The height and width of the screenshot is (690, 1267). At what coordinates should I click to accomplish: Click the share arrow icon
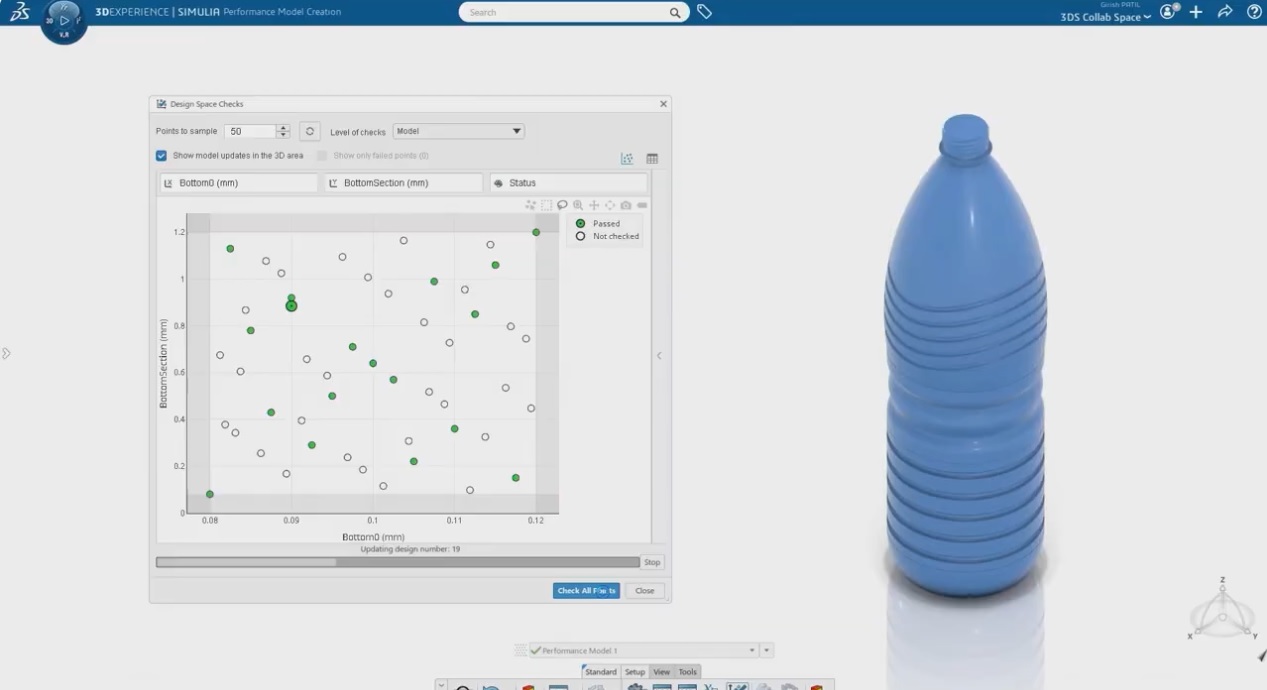(x=1225, y=12)
